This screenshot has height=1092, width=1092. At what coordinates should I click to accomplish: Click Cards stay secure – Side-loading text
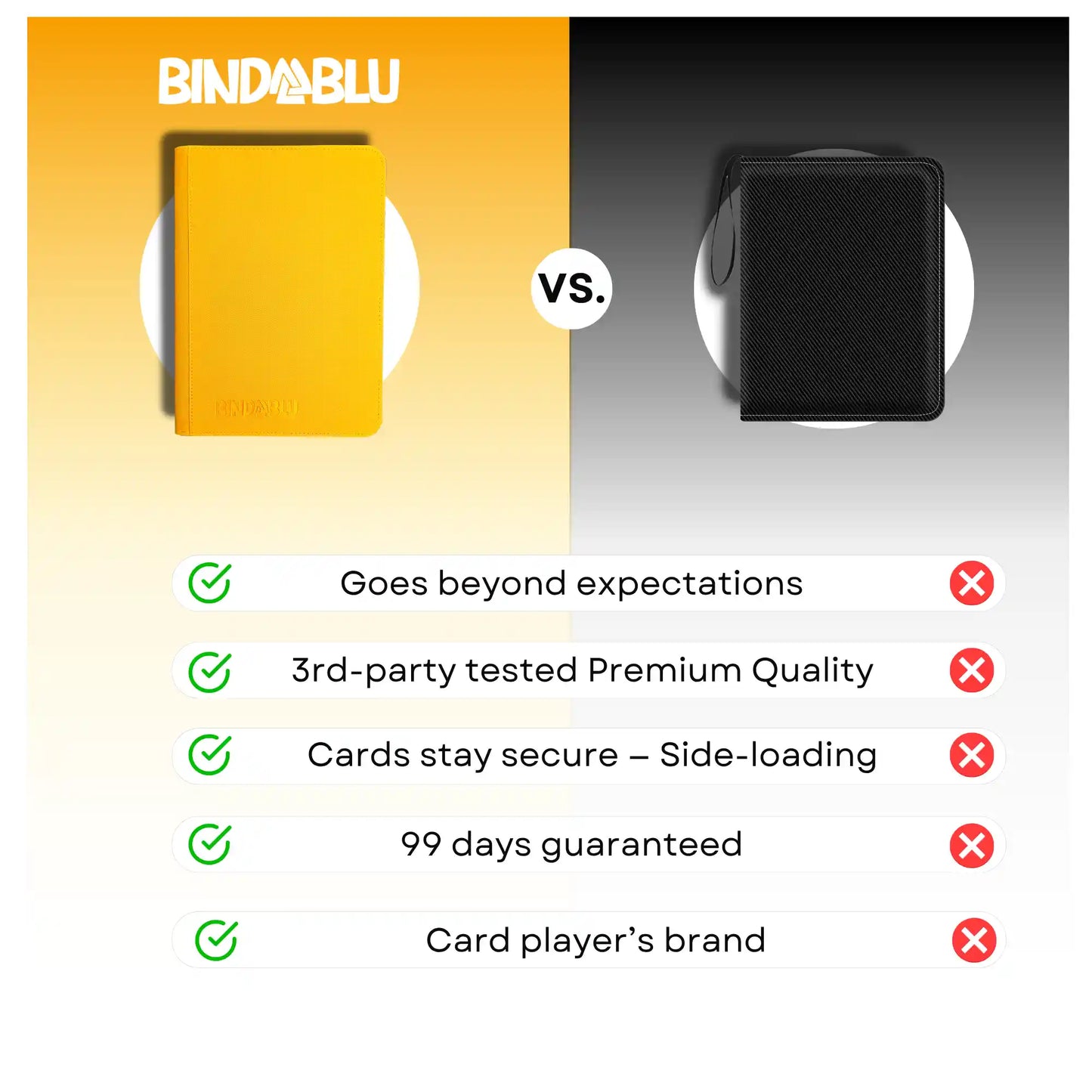[592, 755]
